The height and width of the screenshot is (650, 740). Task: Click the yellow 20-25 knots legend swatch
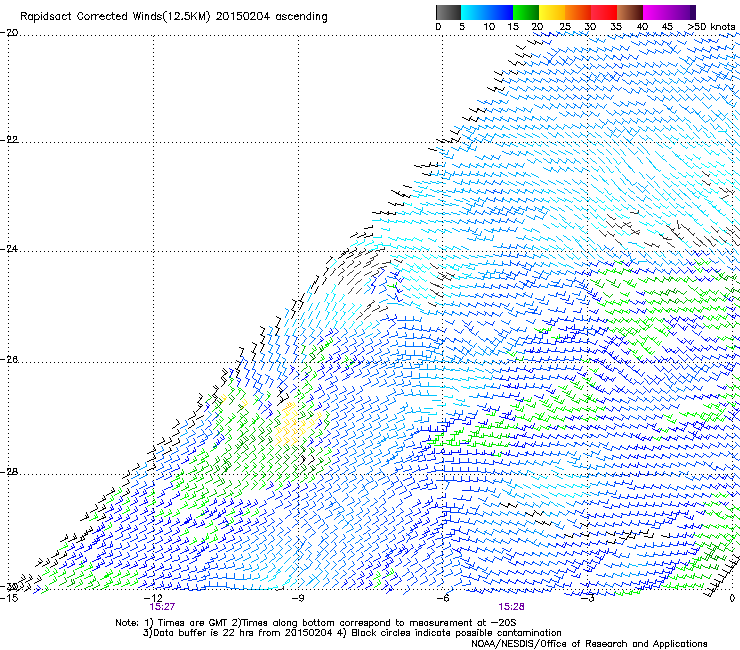coord(552,12)
